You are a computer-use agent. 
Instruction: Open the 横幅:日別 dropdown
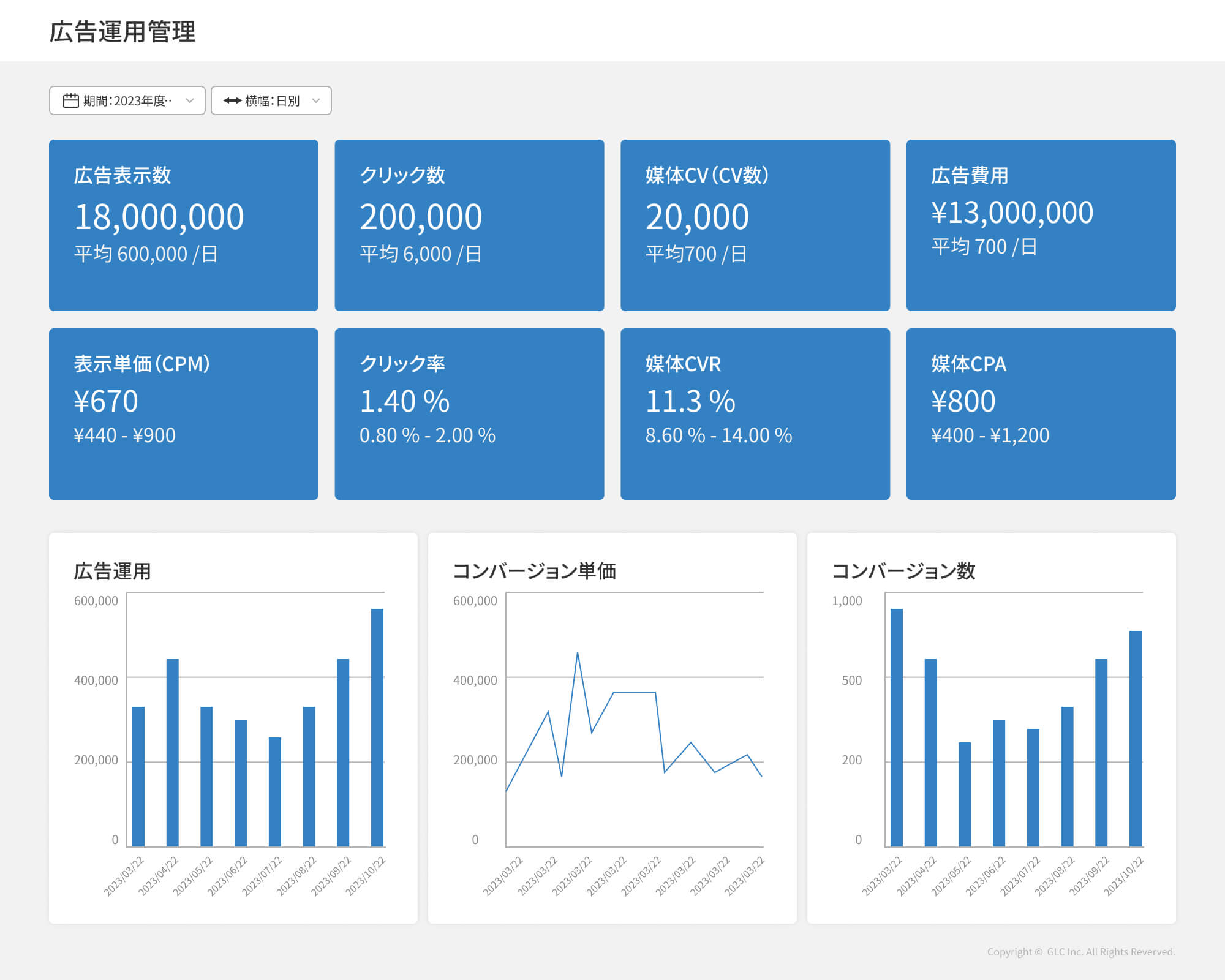point(271,100)
